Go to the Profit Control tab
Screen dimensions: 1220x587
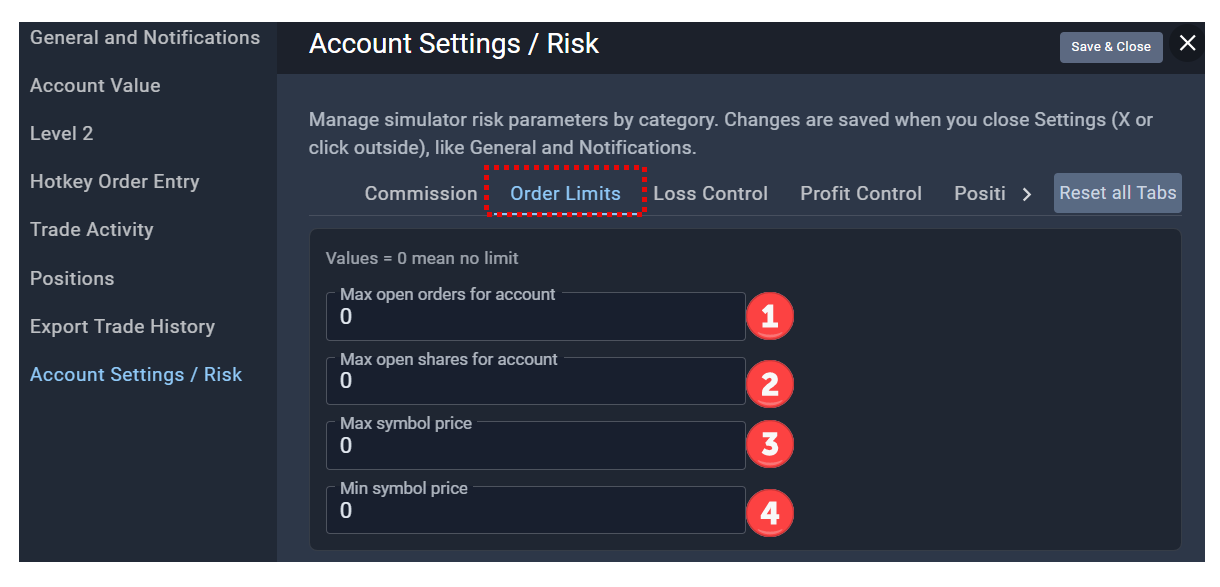[861, 193]
